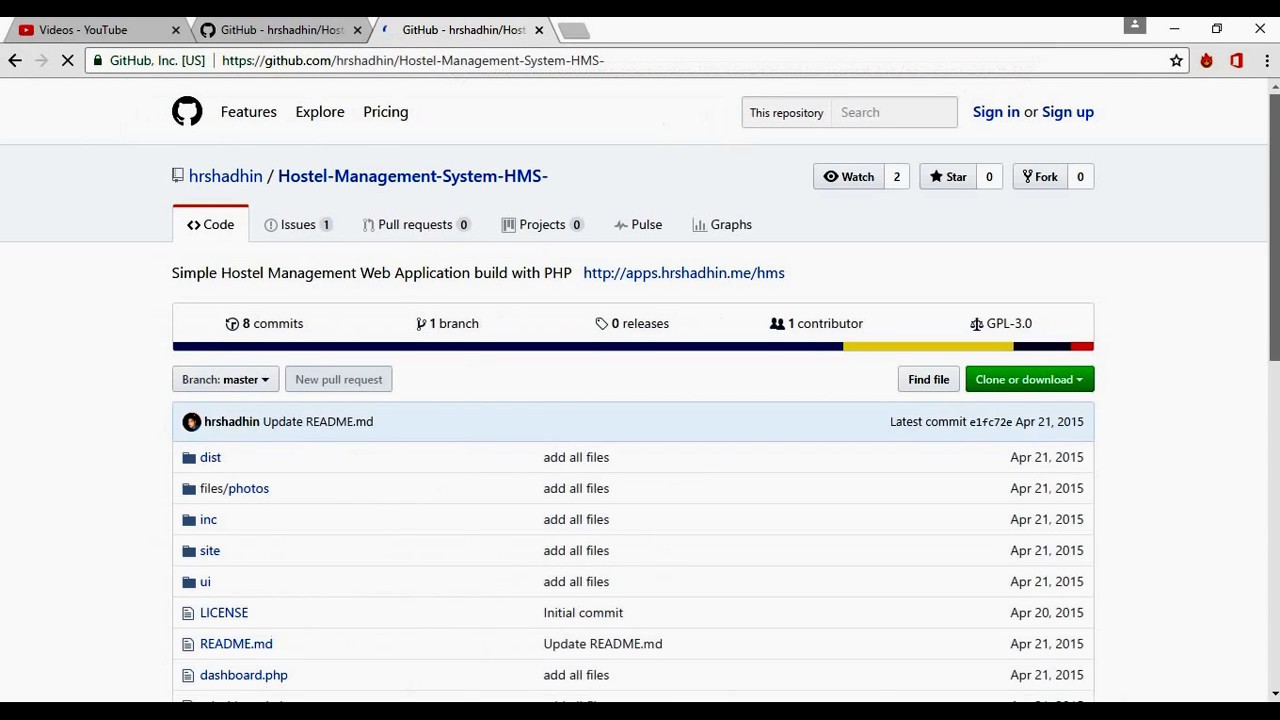Viewport: 1280px width, 720px height.
Task: View the 1 branch link
Action: (448, 324)
